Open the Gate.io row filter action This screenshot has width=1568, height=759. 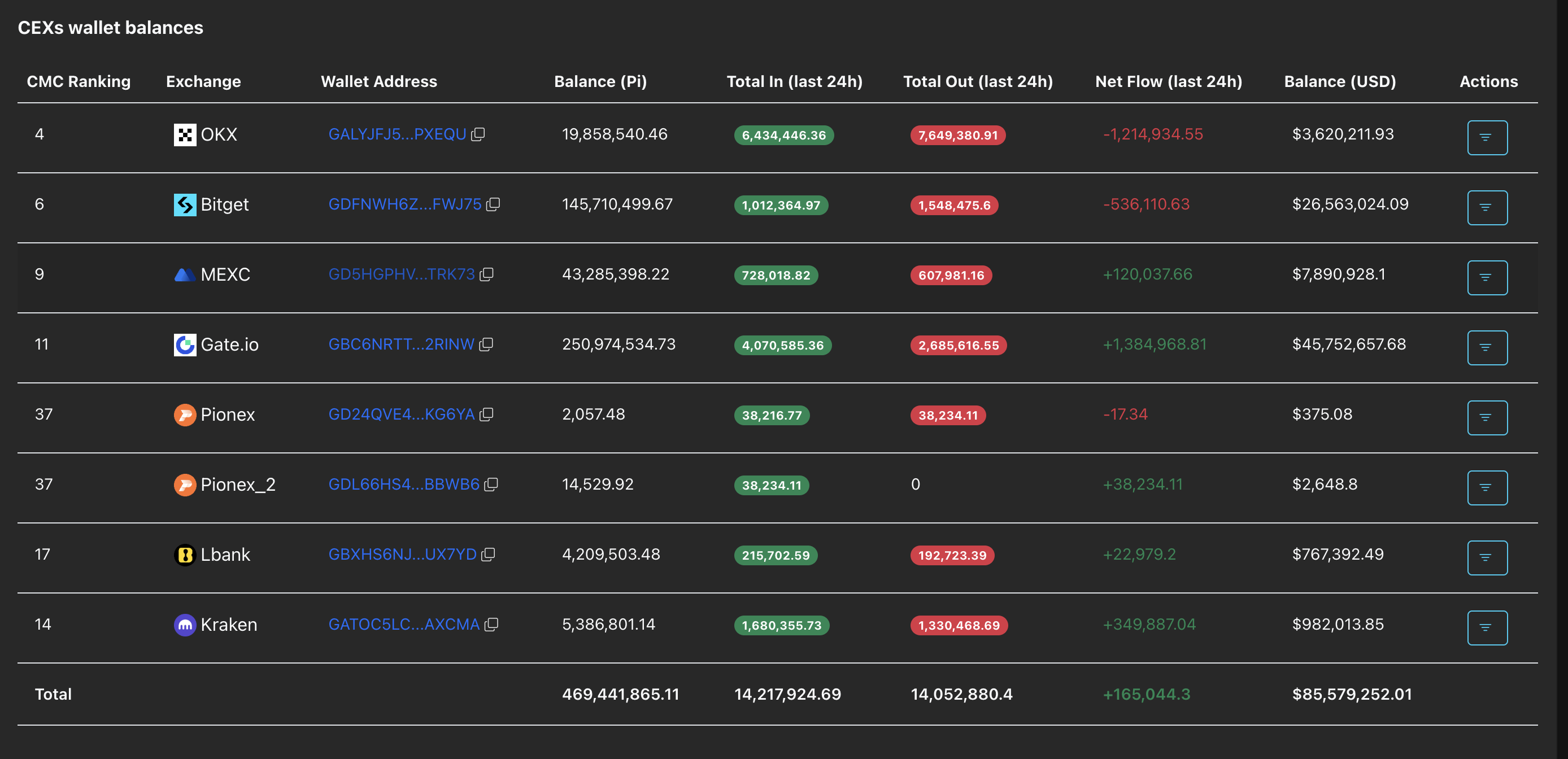[1487, 347]
